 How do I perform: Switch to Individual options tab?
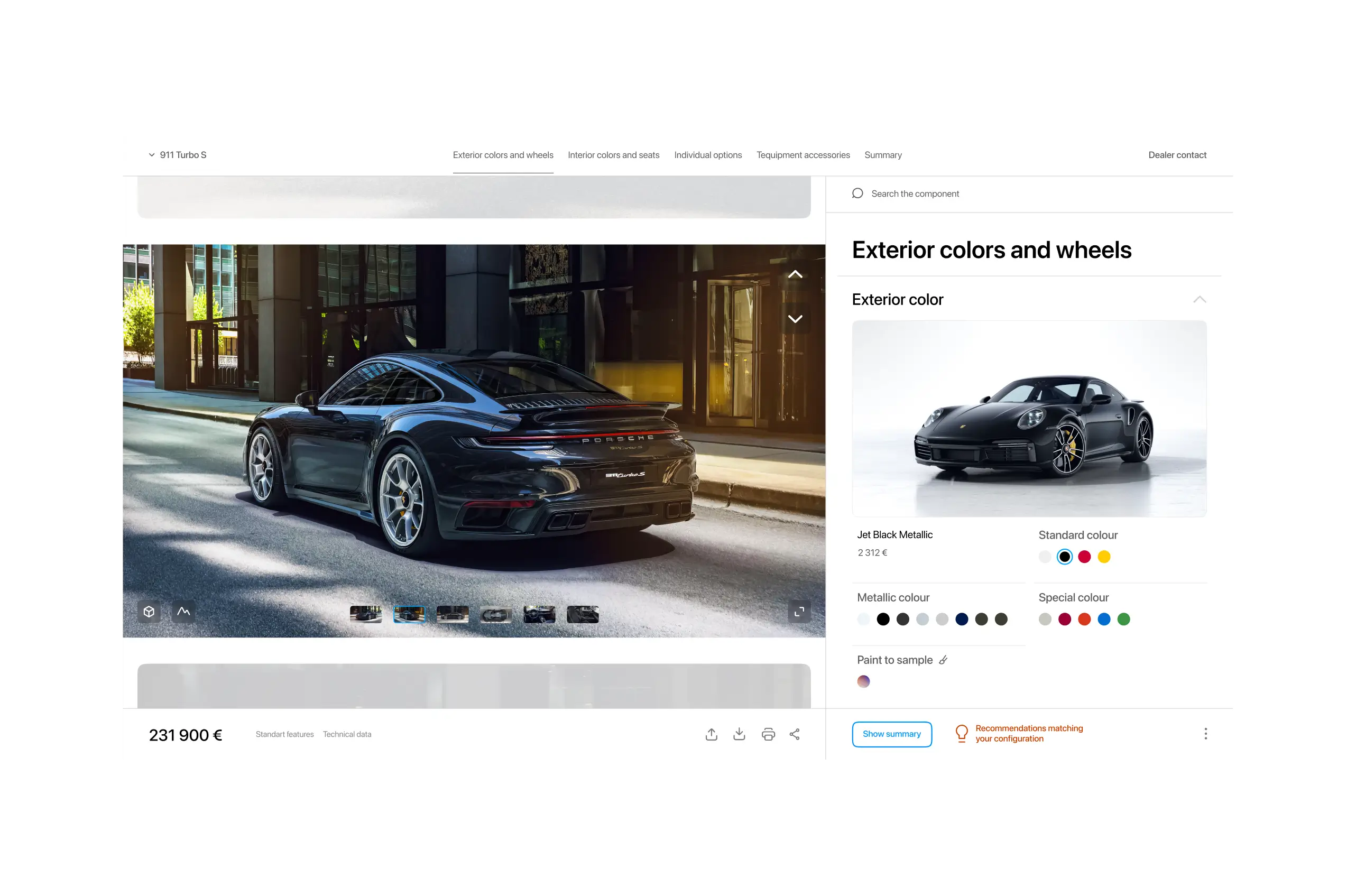(707, 155)
